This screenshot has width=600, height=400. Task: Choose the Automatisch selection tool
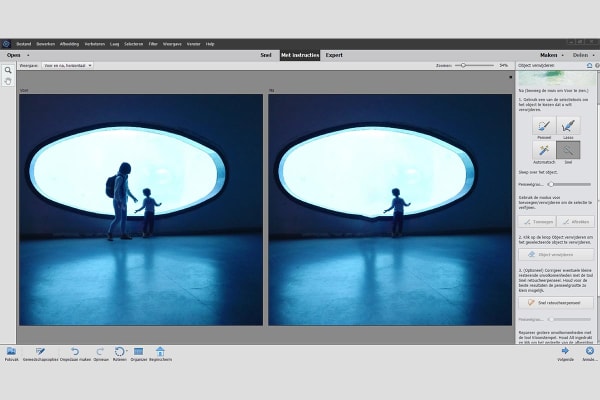[x=542, y=151]
